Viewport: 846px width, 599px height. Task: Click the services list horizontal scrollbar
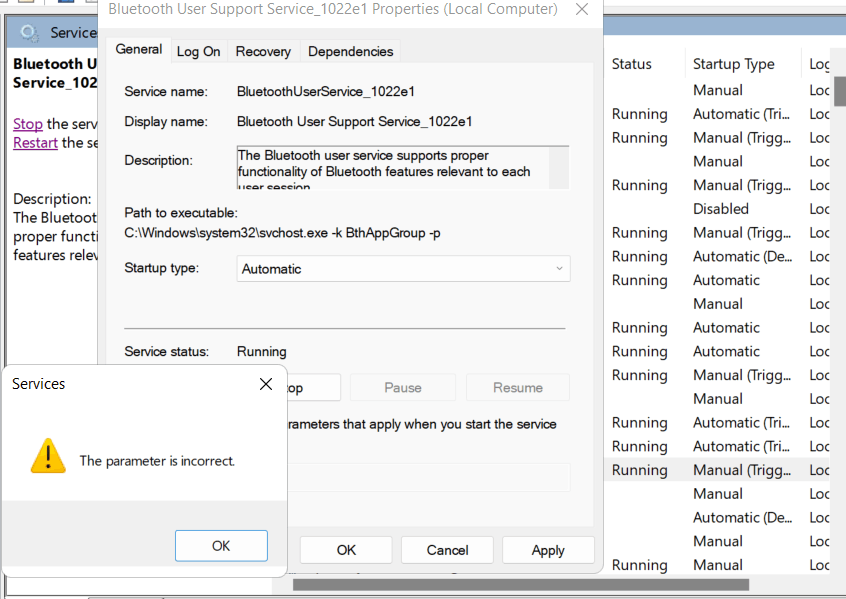[x=521, y=585]
